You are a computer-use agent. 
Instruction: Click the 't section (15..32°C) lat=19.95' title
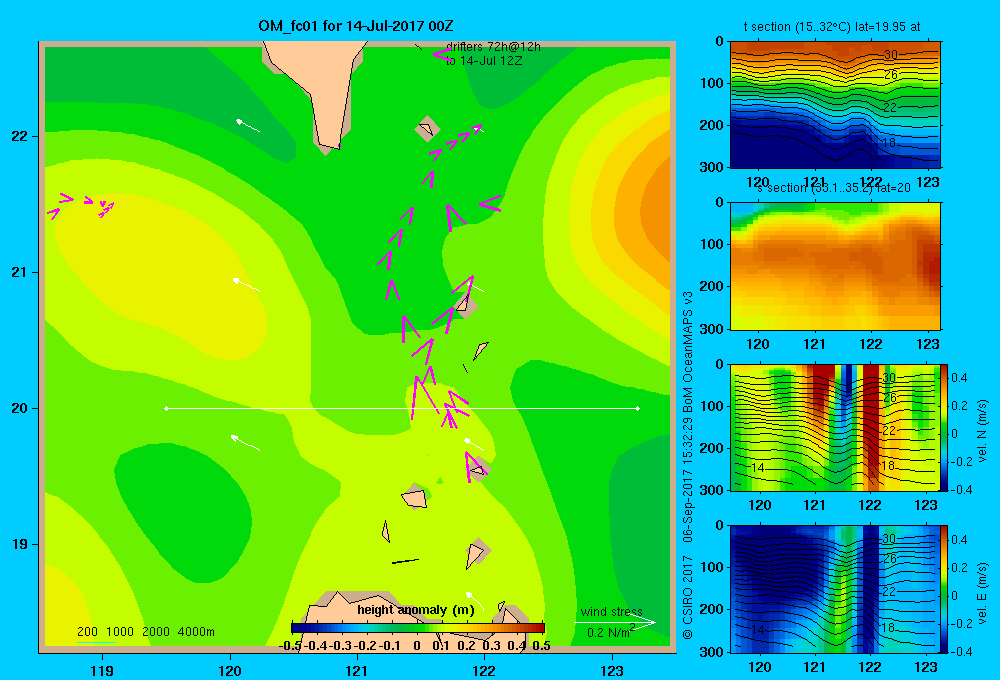tap(832, 27)
